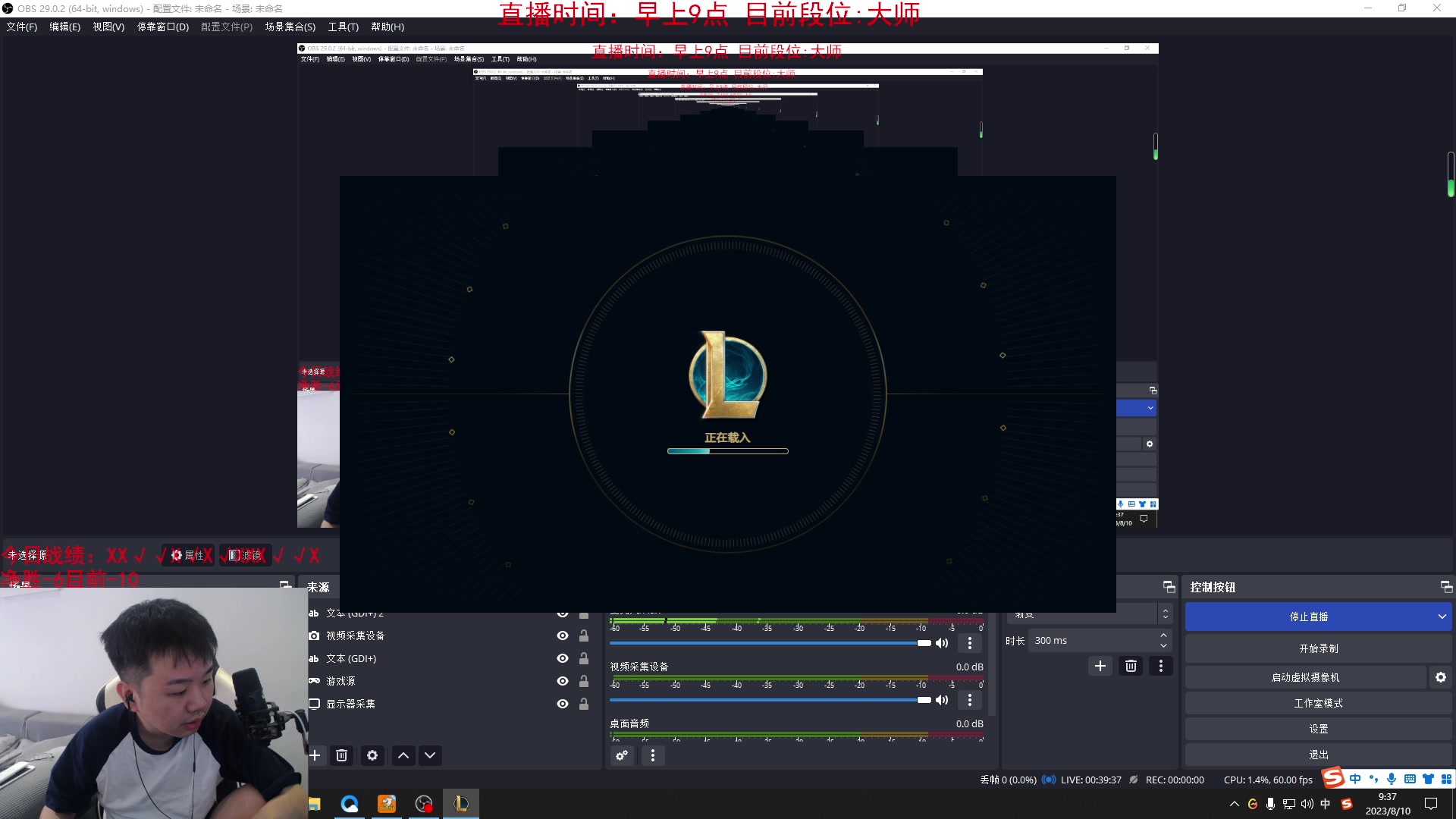Show hidden system tray icons
Image resolution: width=1456 pixels, height=819 pixels.
(x=1234, y=804)
